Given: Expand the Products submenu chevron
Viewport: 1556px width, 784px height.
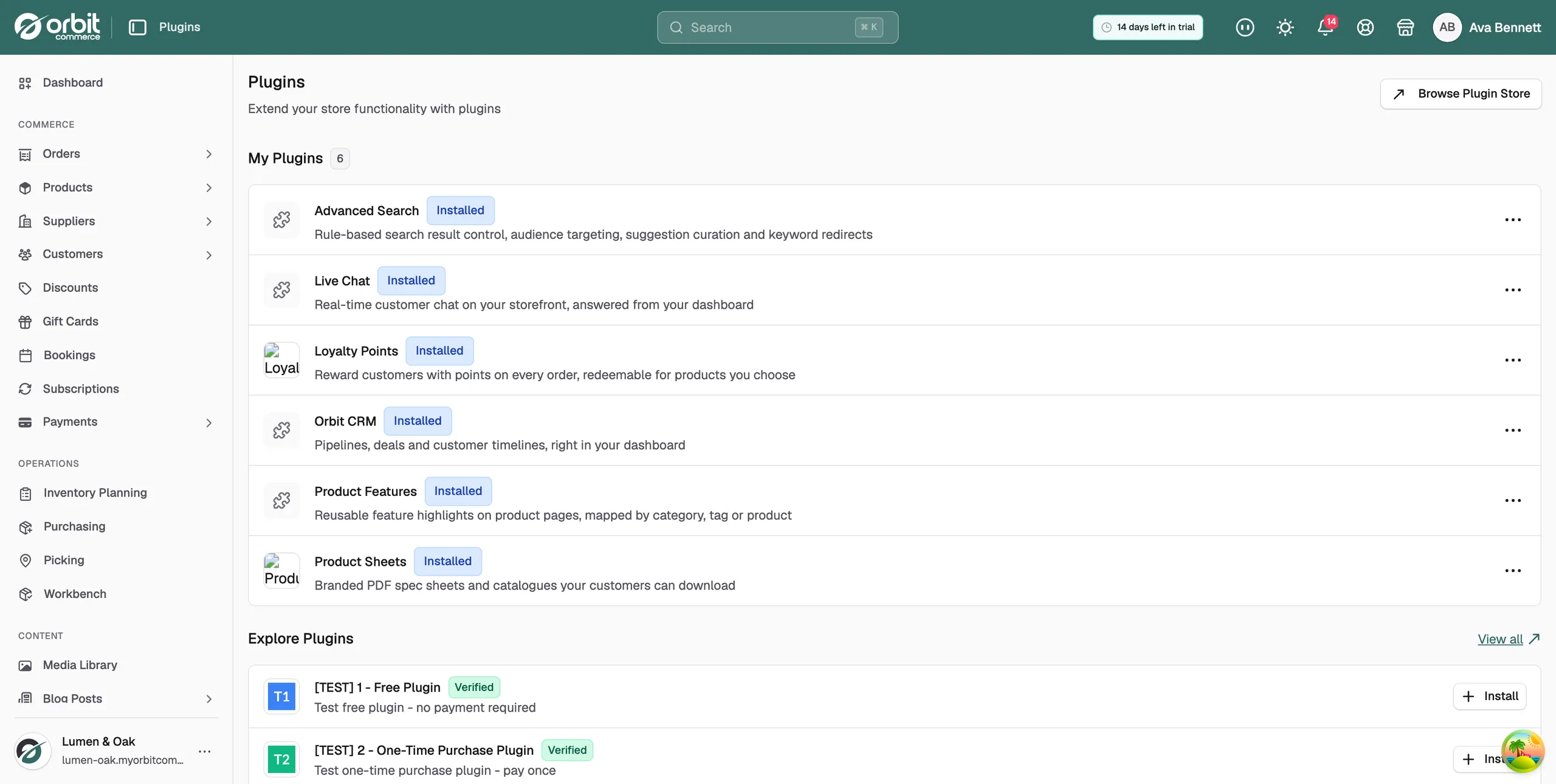Looking at the screenshot, I should click(x=208, y=188).
